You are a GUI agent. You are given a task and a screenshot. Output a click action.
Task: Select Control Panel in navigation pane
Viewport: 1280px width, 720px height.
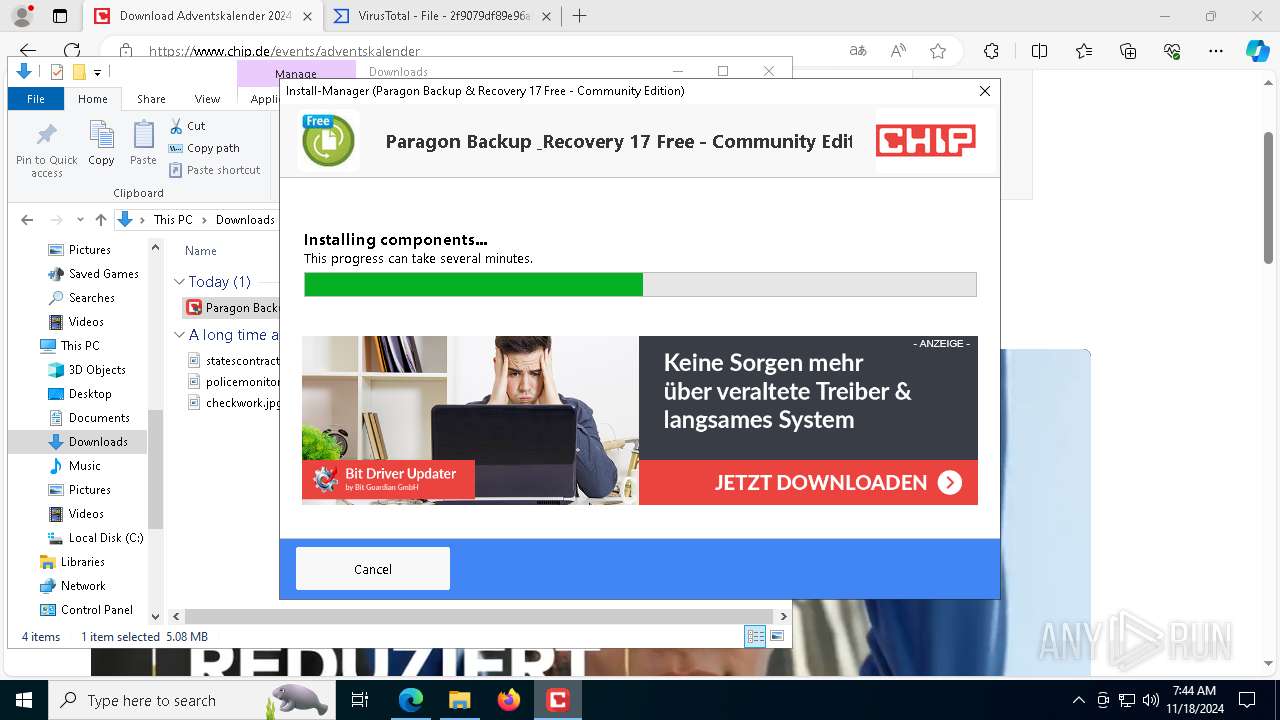coord(97,610)
